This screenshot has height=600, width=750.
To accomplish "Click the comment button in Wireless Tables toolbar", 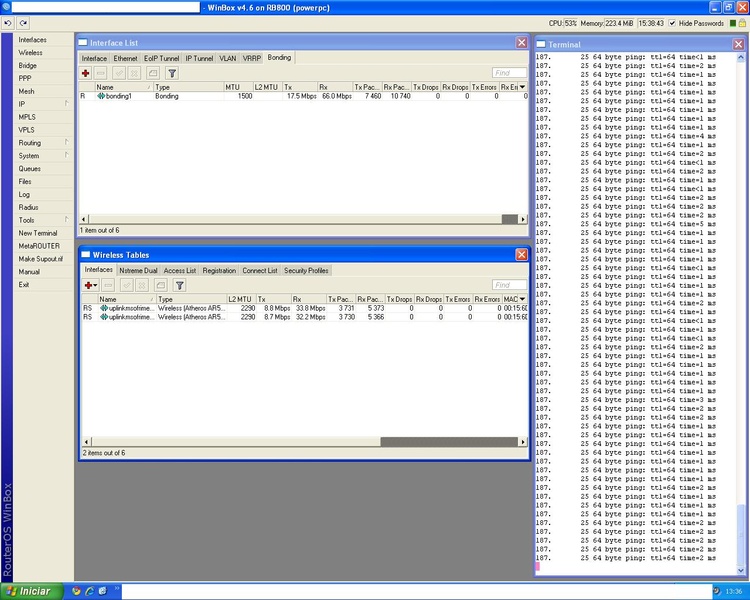I will coord(160,285).
